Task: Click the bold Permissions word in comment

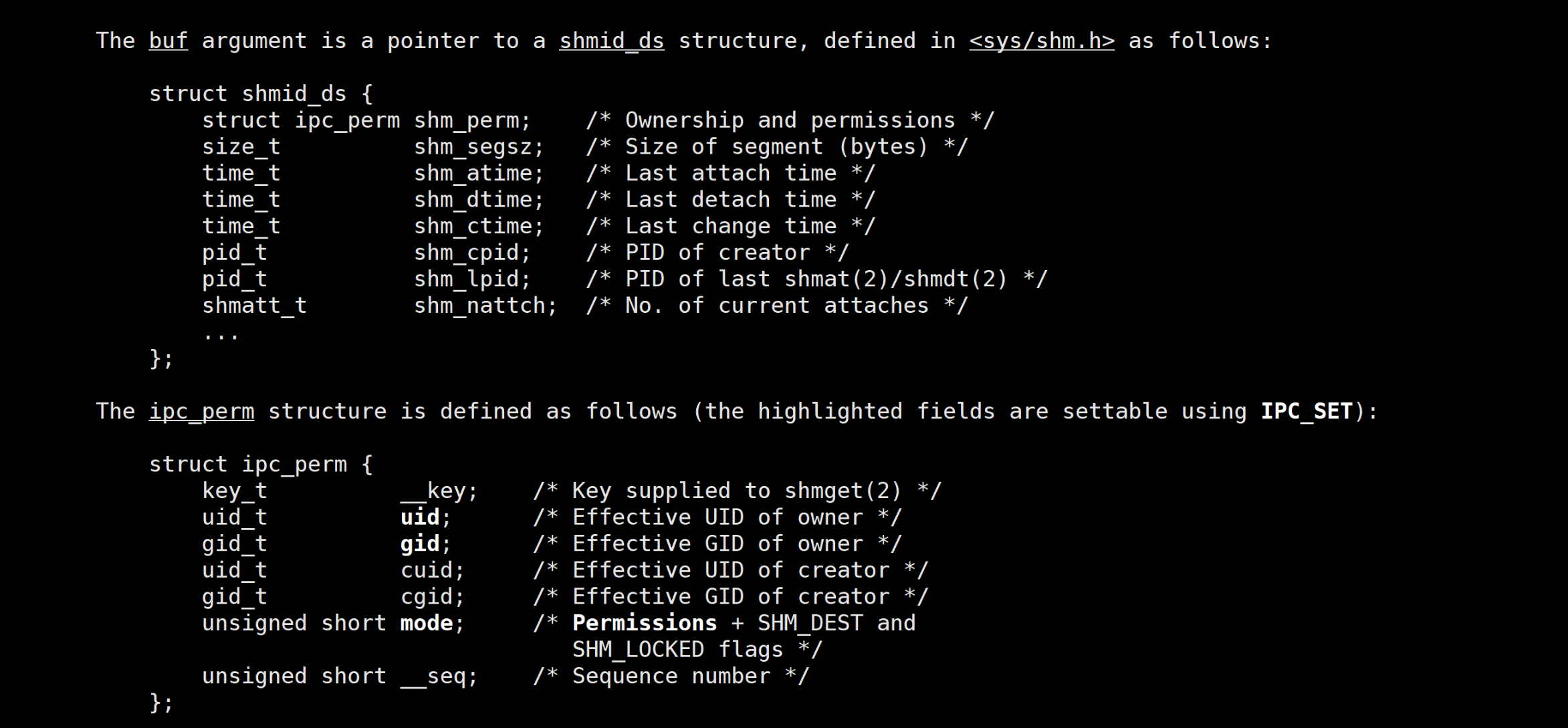Action: point(644,624)
